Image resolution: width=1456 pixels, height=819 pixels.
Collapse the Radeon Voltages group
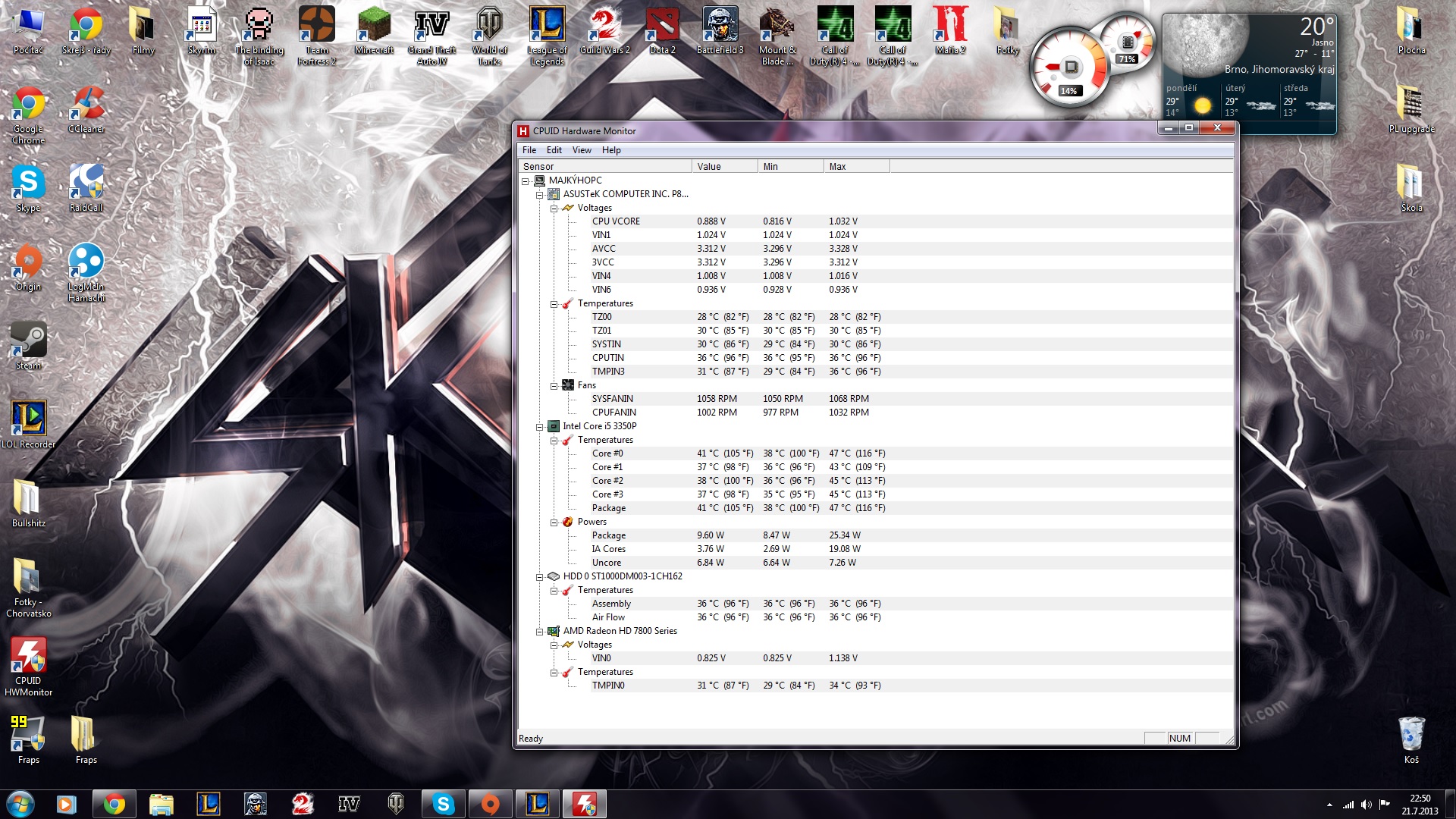click(x=554, y=645)
